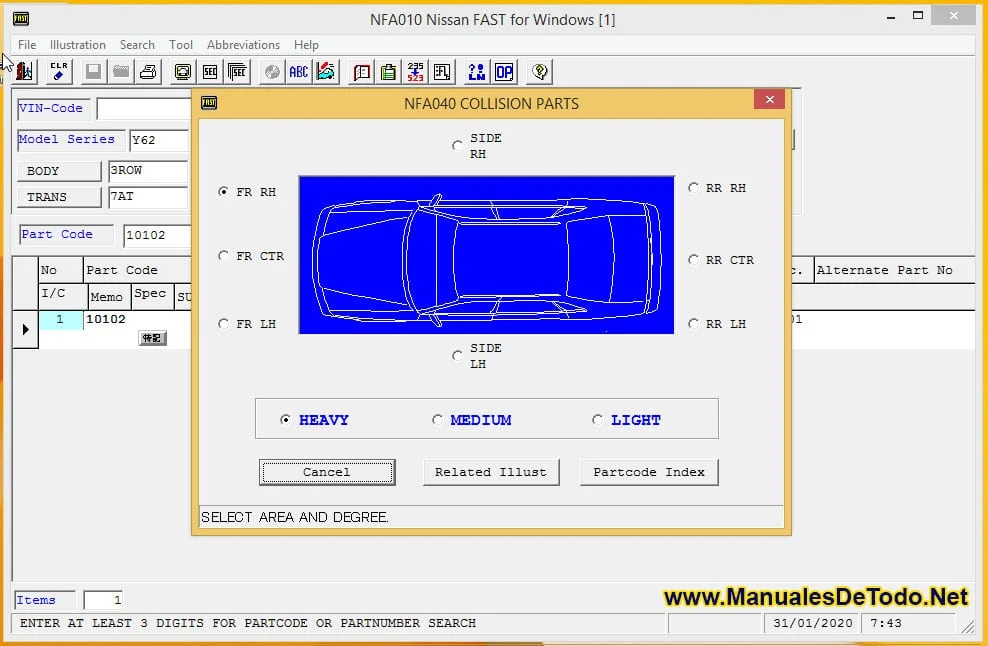The height and width of the screenshot is (646, 988).
Task: Select the RR LH collision area
Action: tap(693, 324)
